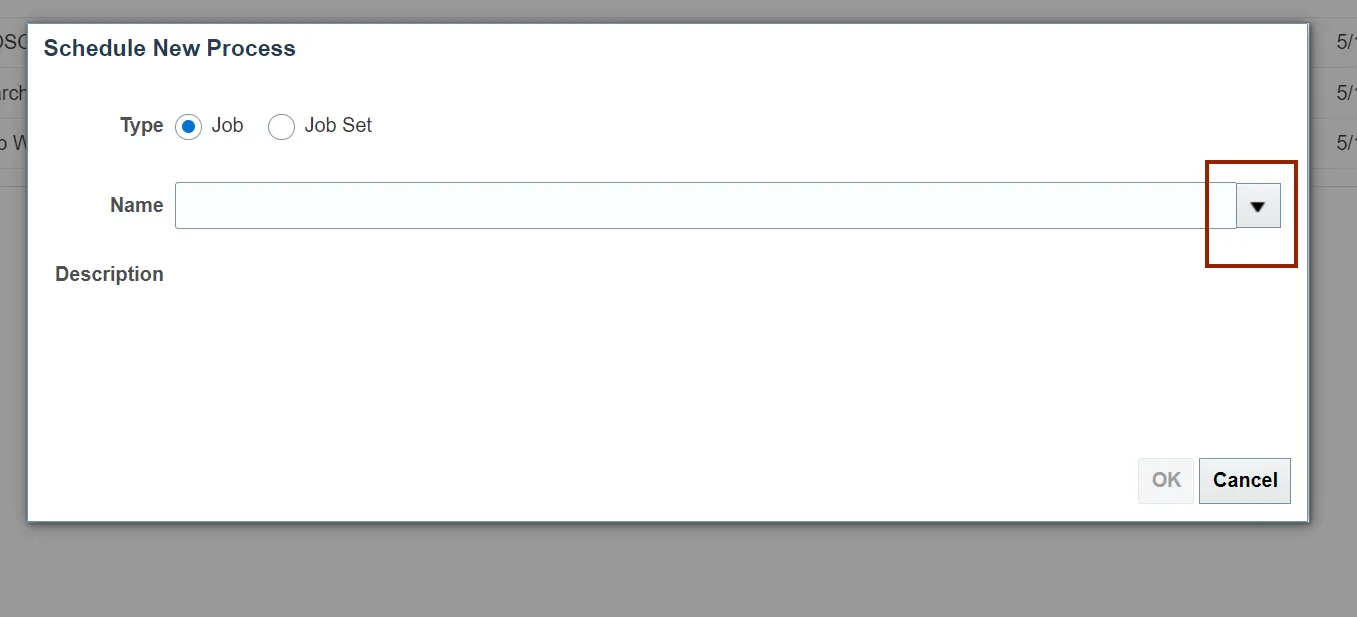The width and height of the screenshot is (1357, 617).
Task: Click the Name field label
Action: tap(137, 205)
